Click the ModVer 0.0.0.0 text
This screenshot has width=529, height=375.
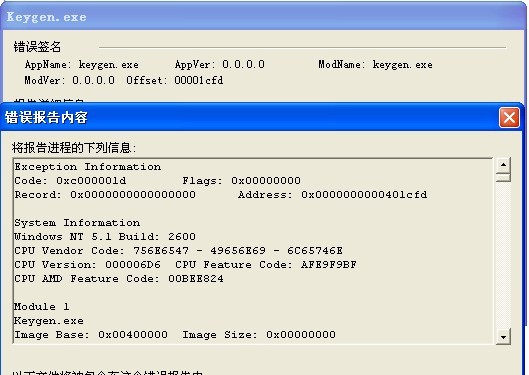click(x=69, y=80)
